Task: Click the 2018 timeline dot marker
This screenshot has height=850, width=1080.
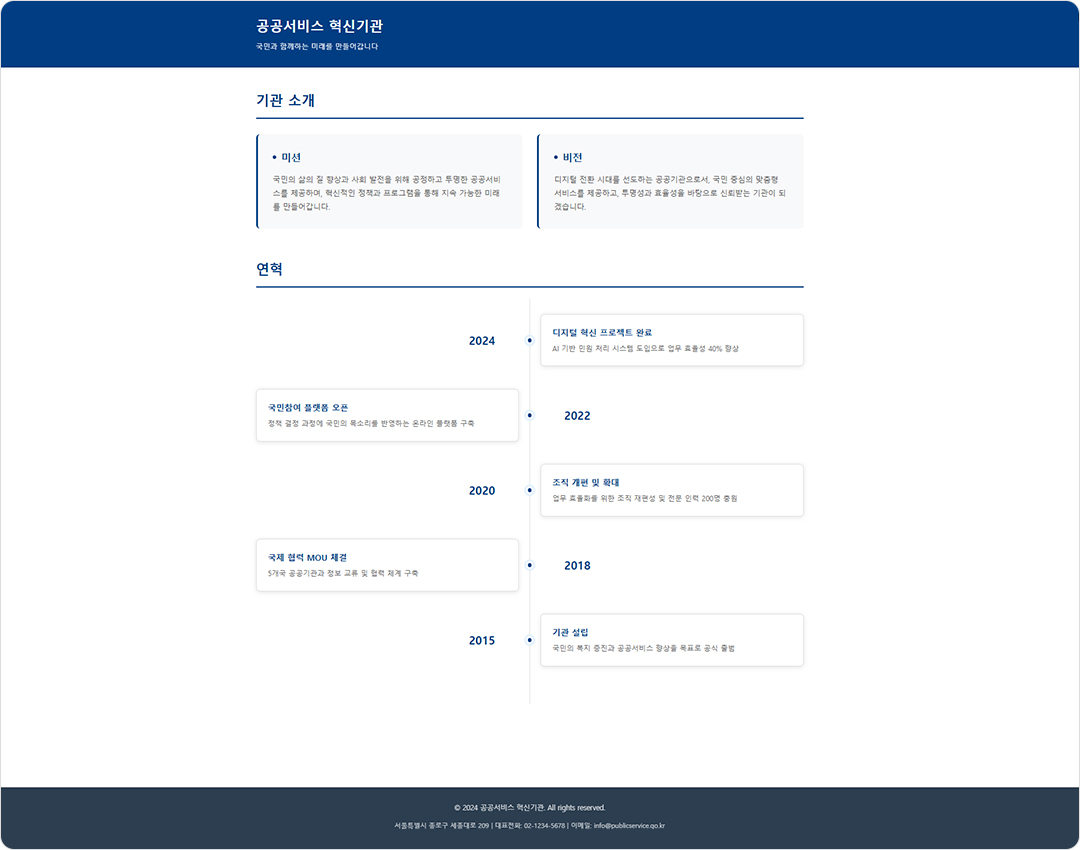Action: pos(529,565)
